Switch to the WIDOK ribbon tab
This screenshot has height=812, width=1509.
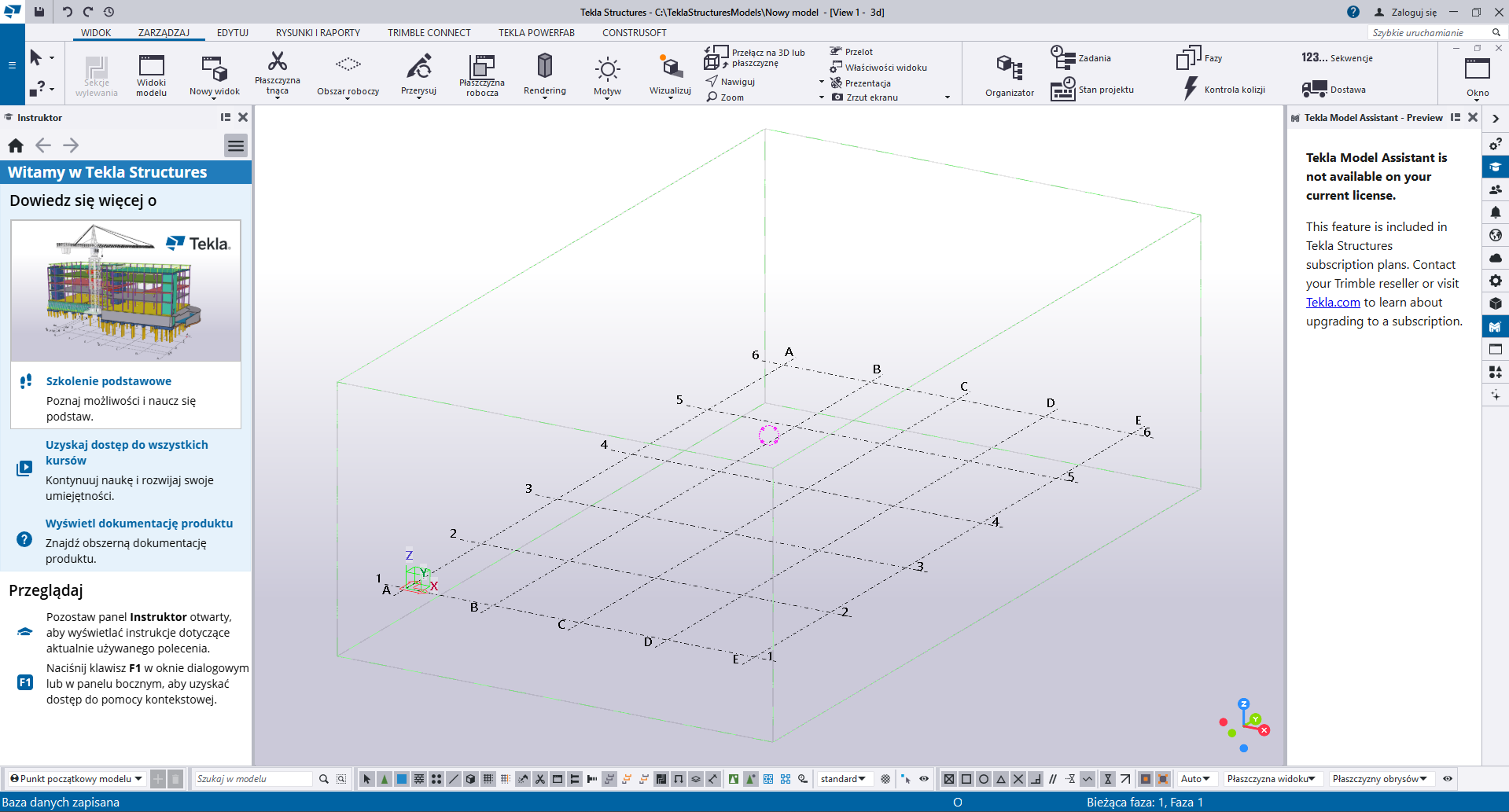click(96, 33)
